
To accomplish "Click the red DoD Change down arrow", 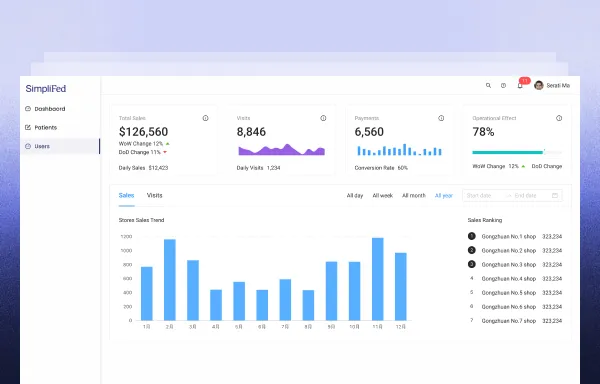I will [165, 152].
